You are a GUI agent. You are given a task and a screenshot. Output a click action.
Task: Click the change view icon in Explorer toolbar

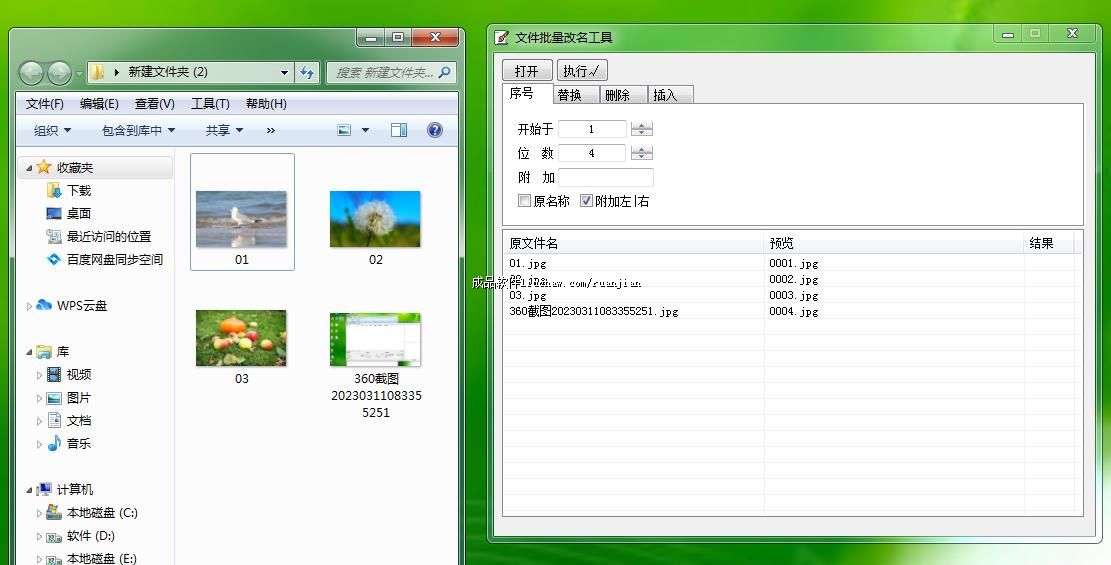[x=344, y=130]
